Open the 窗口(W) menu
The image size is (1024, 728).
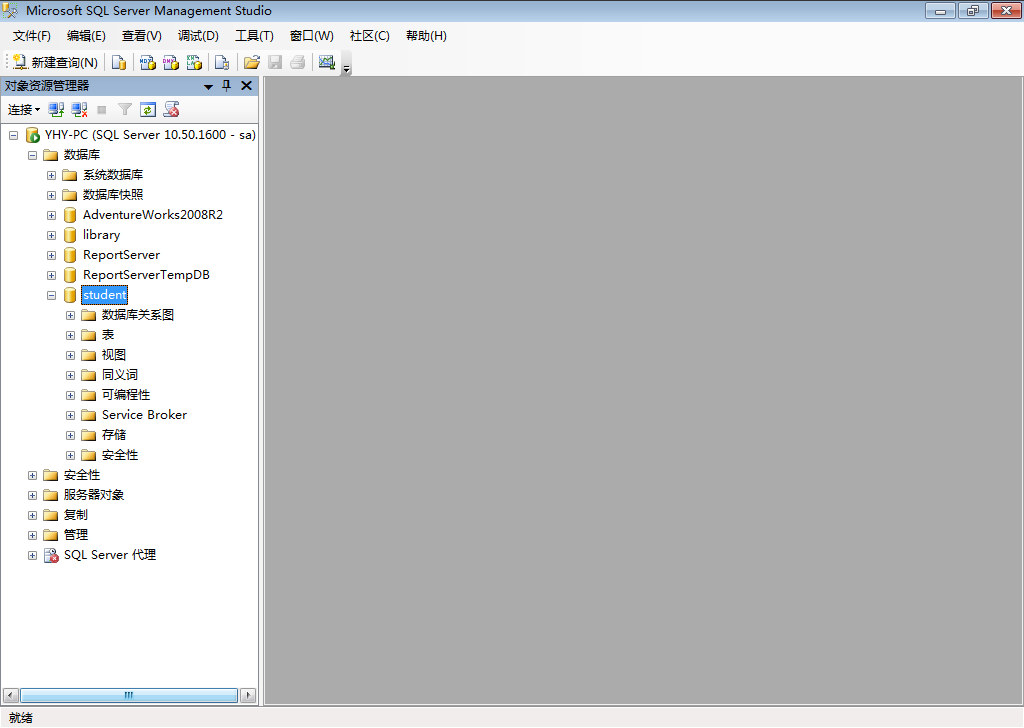pos(312,36)
